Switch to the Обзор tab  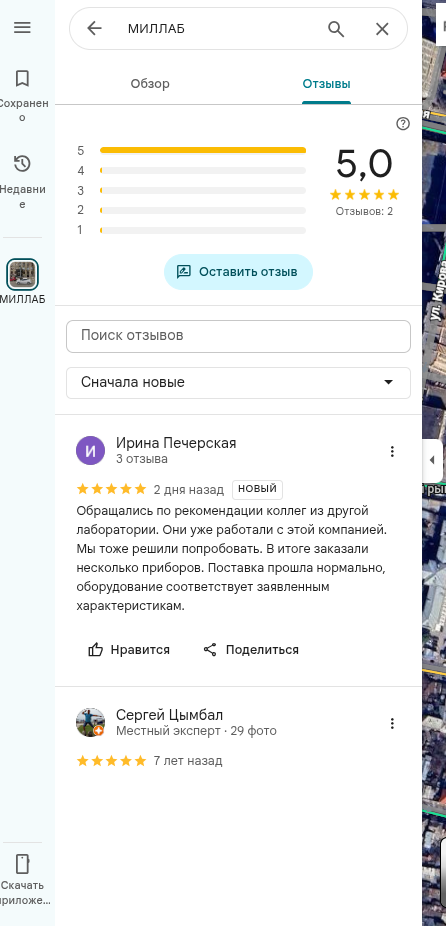150,84
